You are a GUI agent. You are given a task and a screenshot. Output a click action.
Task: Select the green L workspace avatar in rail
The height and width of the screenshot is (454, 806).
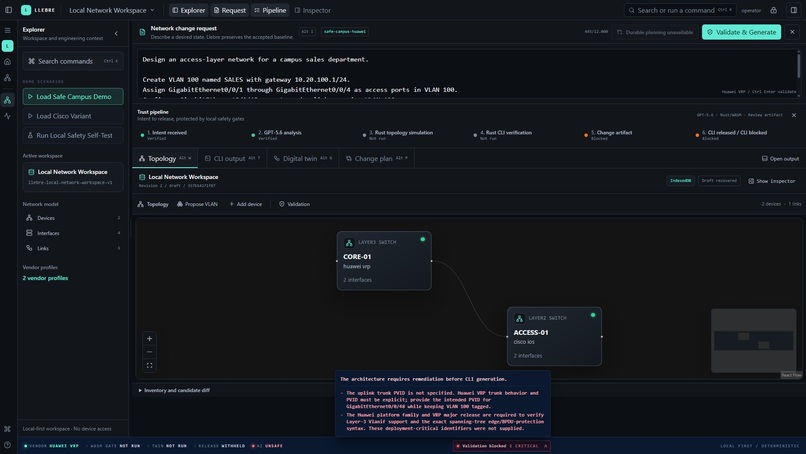click(x=7, y=46)
